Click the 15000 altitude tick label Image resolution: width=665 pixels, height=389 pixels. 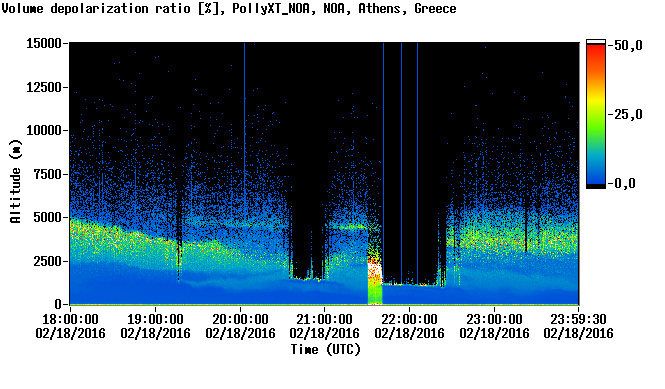tap(44, 43)
